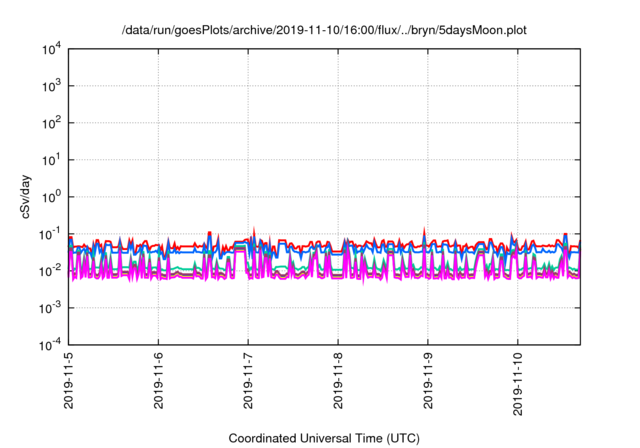Click the 10^-2 y-axis tick label
Viewport: 640px width, 448px height.
tap(50, 272)
